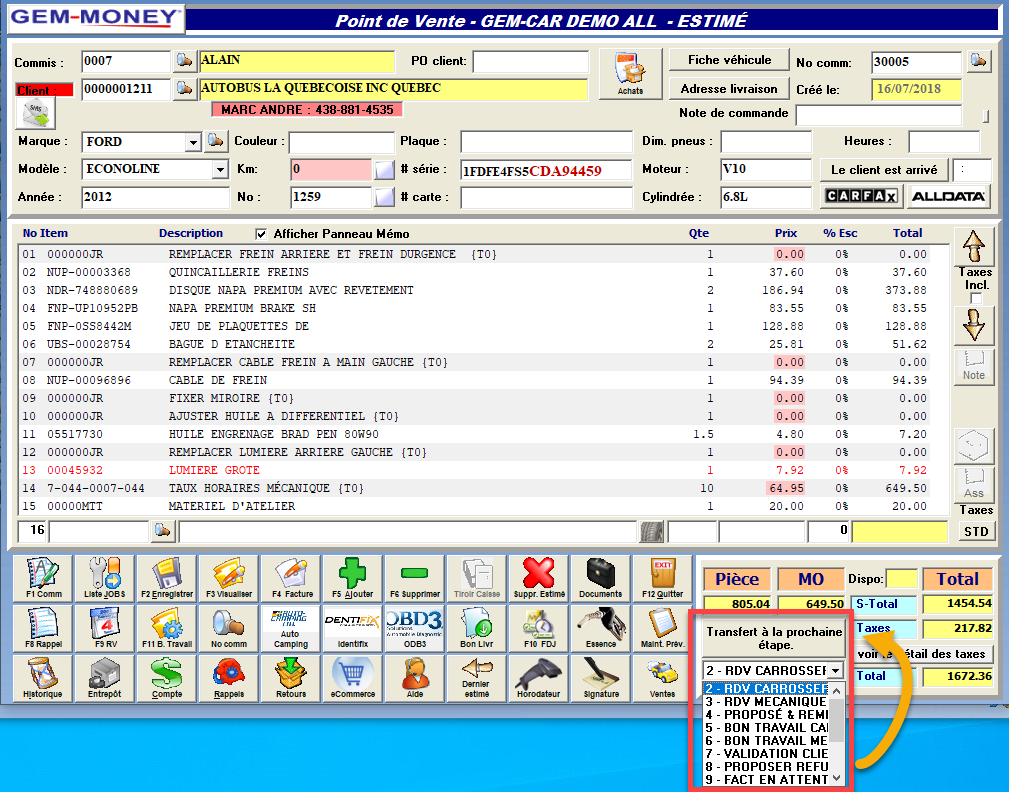
Task: Open F9 RV appointment calendar
Action: pos(105,628)
